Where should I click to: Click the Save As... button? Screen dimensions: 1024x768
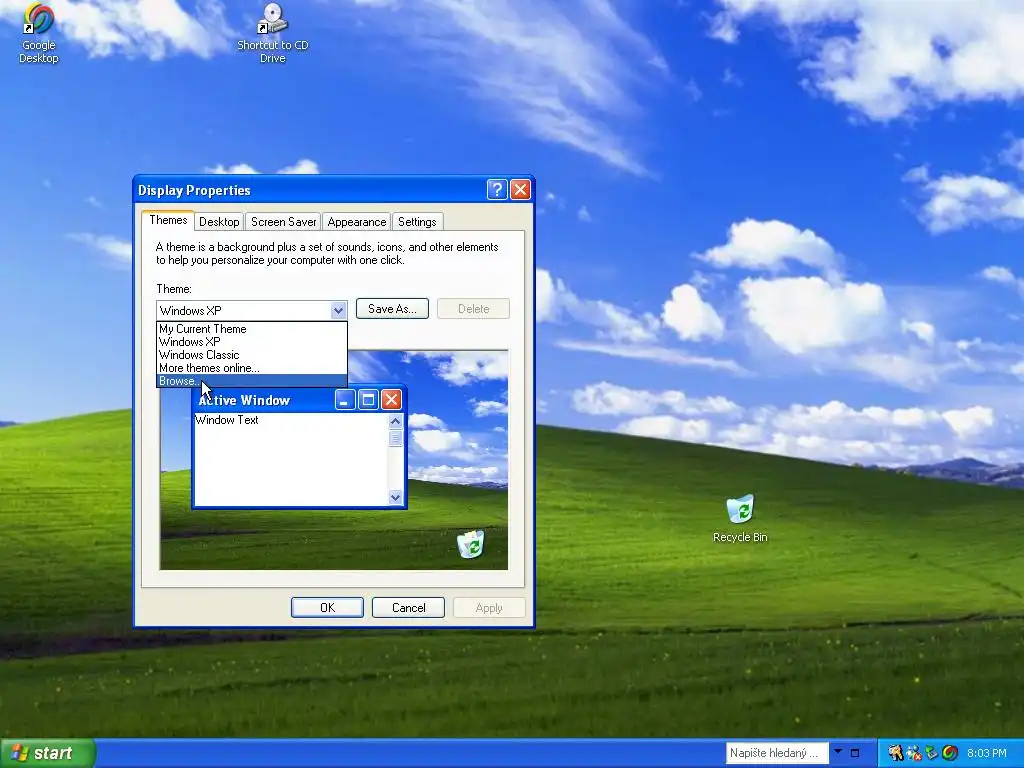392,309
